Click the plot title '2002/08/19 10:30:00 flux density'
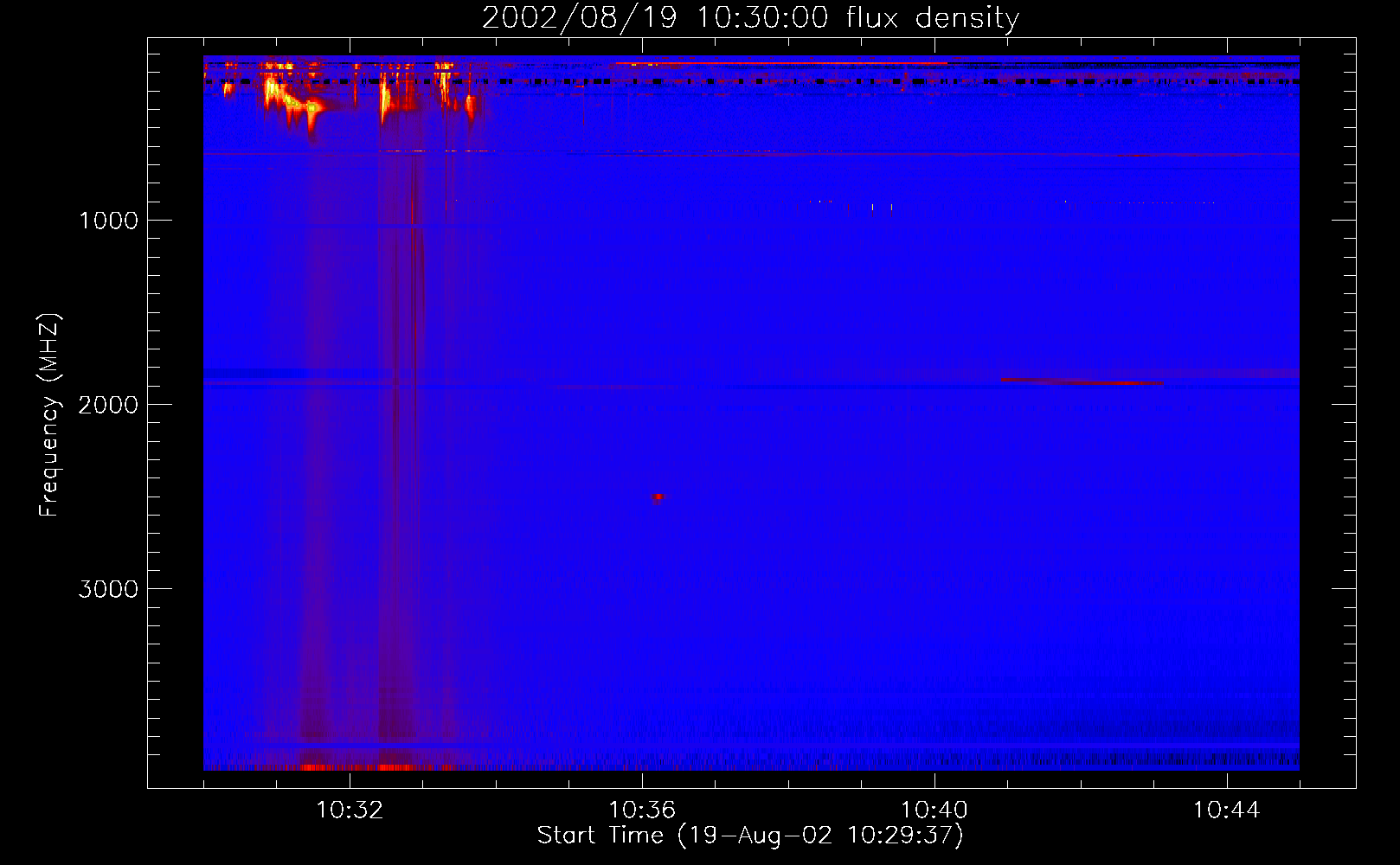The height and width of the screenshot is (865, 1400). coord(750,18)
